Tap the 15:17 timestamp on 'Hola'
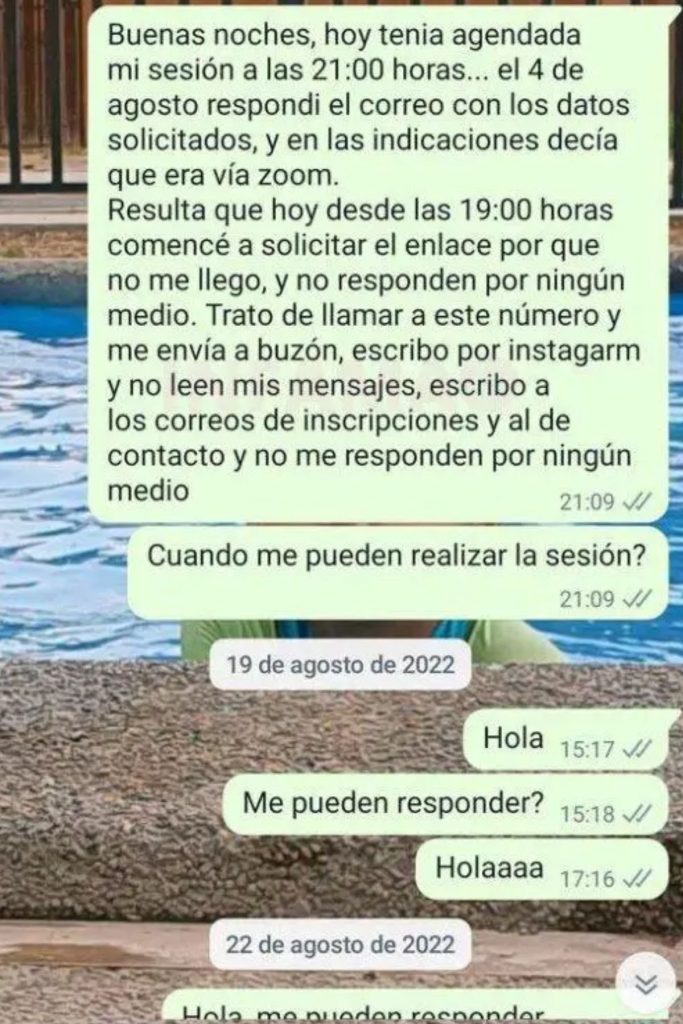 click(587, 750)
